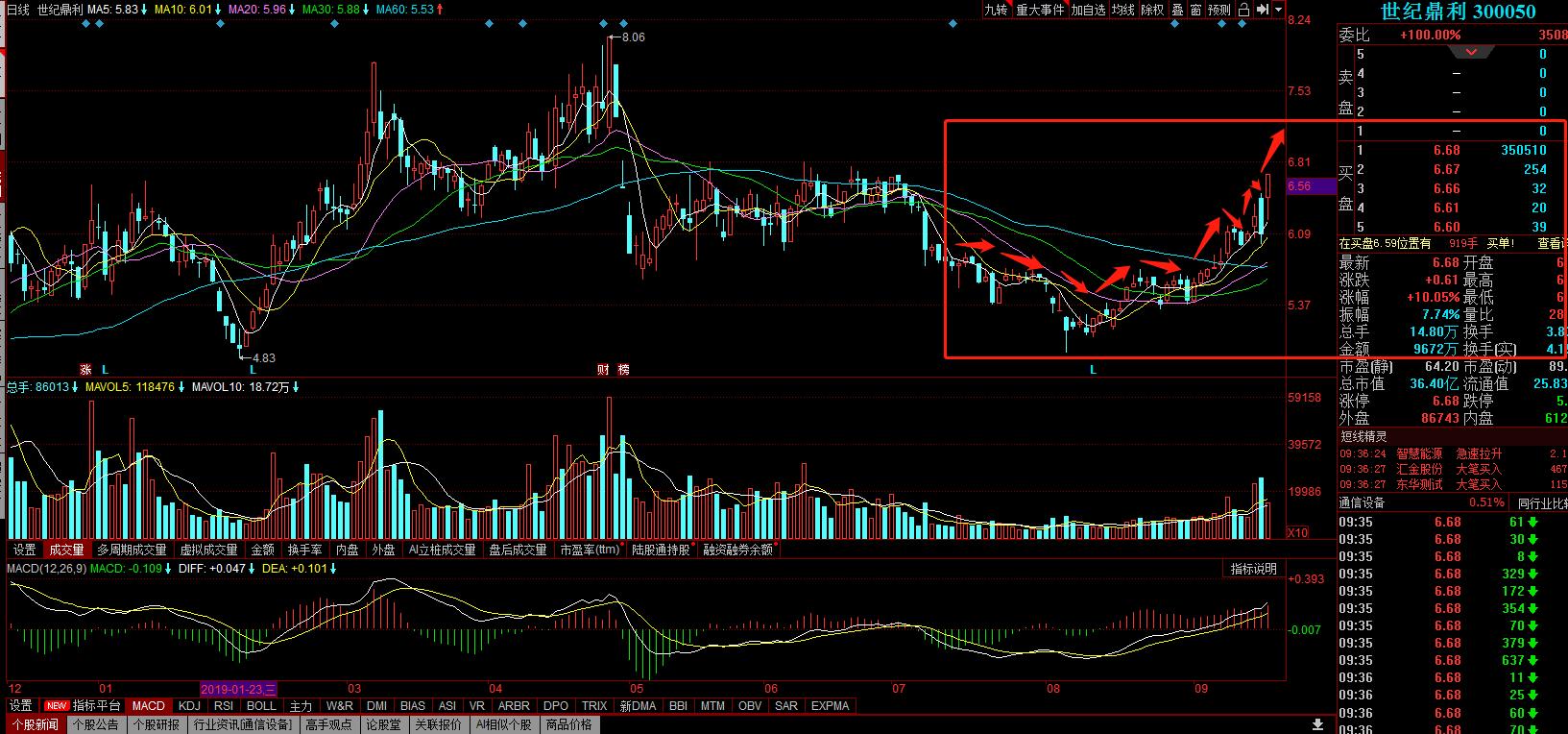This screenshot has height=734, width=1568.
Task: Select the W&R indicator
Action: 339,706
